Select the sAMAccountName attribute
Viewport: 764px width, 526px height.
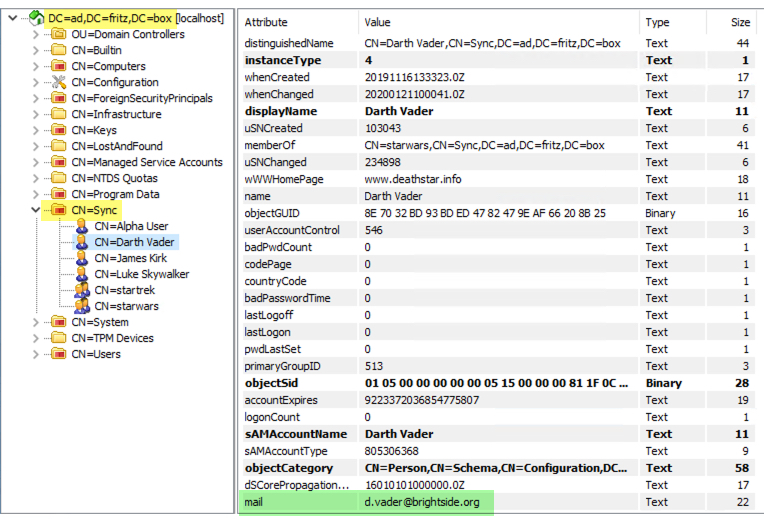296,434
